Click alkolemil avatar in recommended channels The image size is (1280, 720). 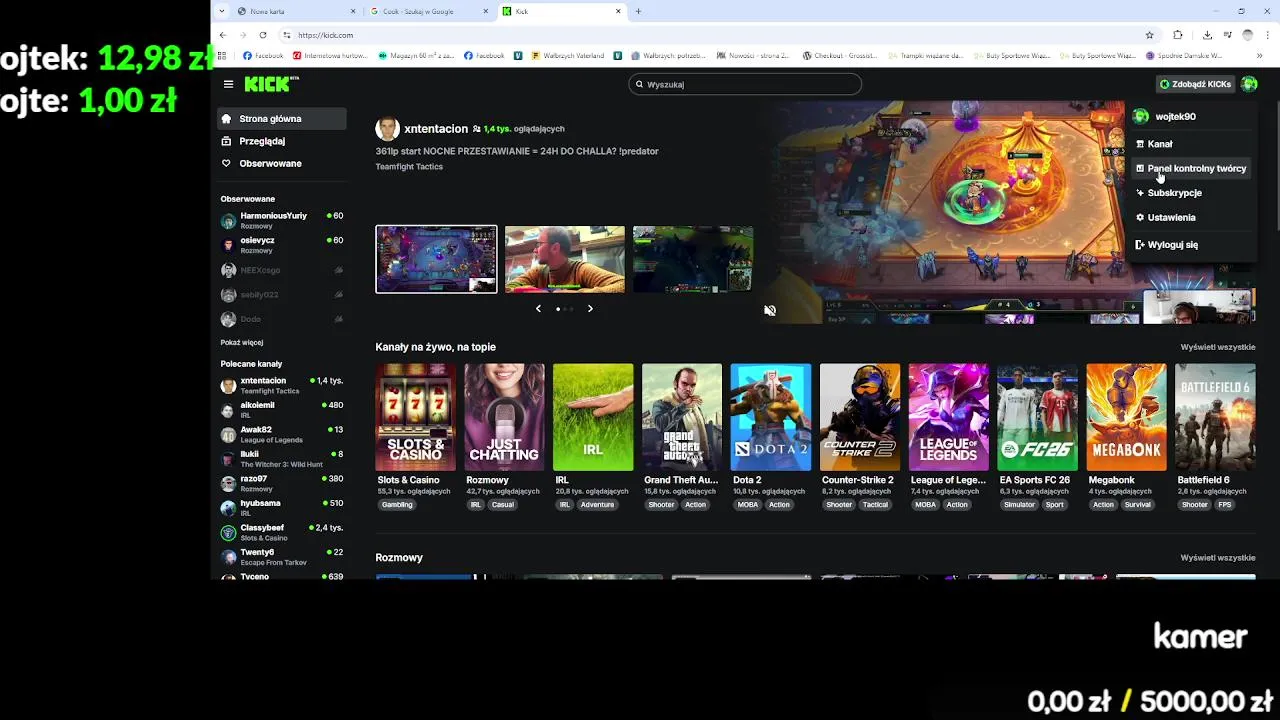point(228,410)
